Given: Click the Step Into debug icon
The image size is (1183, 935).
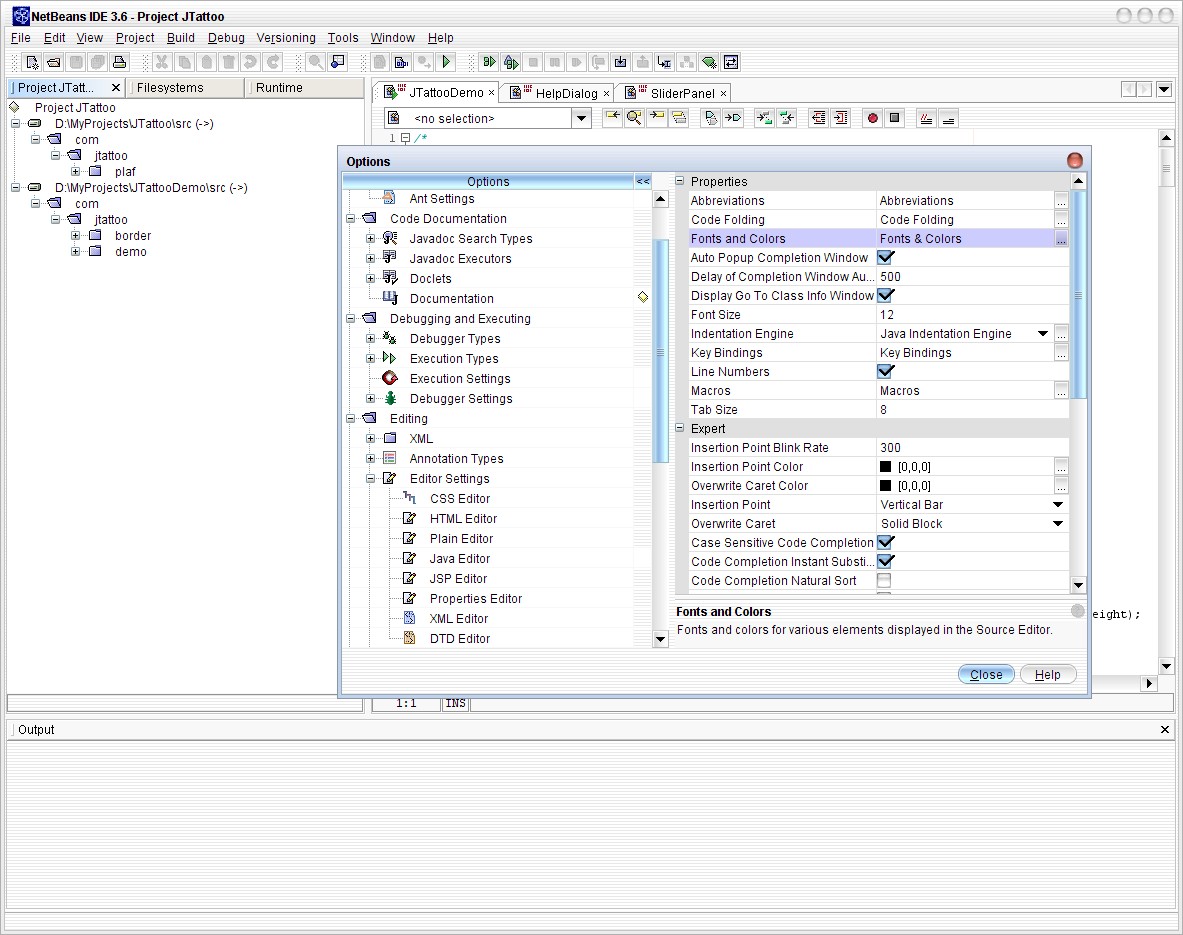Looking at the screenshot, I should [620, 62].
